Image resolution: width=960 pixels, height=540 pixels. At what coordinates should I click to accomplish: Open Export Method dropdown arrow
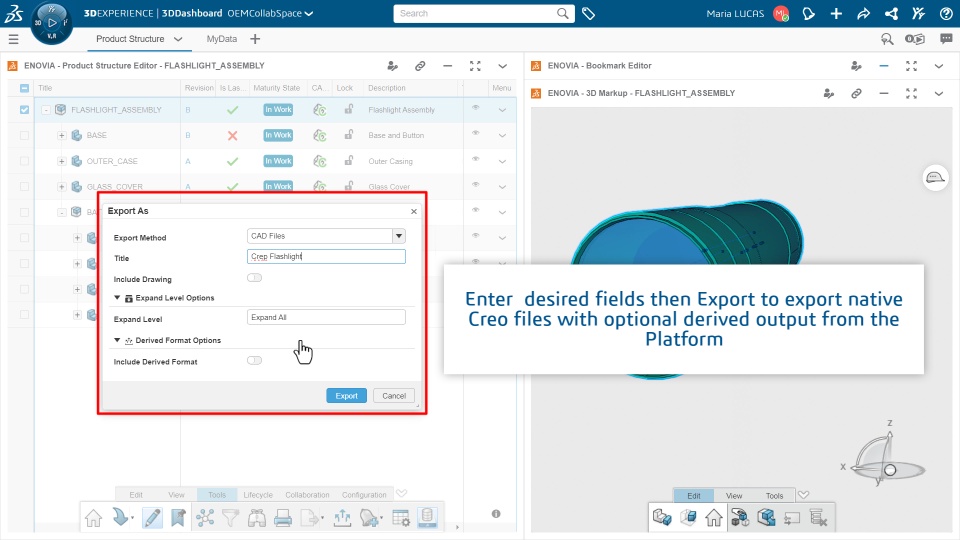click(x=399, y=236)
